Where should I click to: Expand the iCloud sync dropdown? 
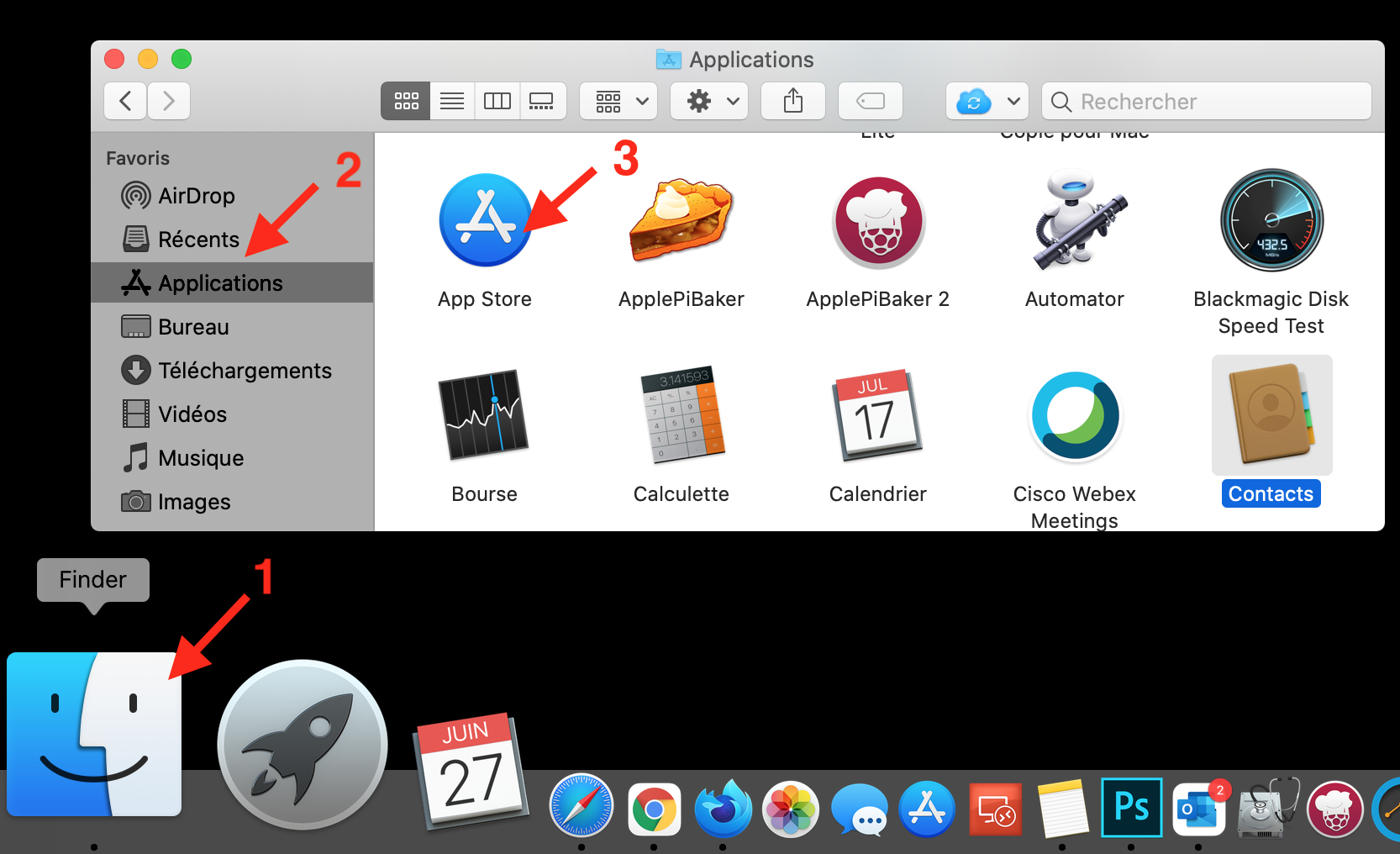(987, 101)
